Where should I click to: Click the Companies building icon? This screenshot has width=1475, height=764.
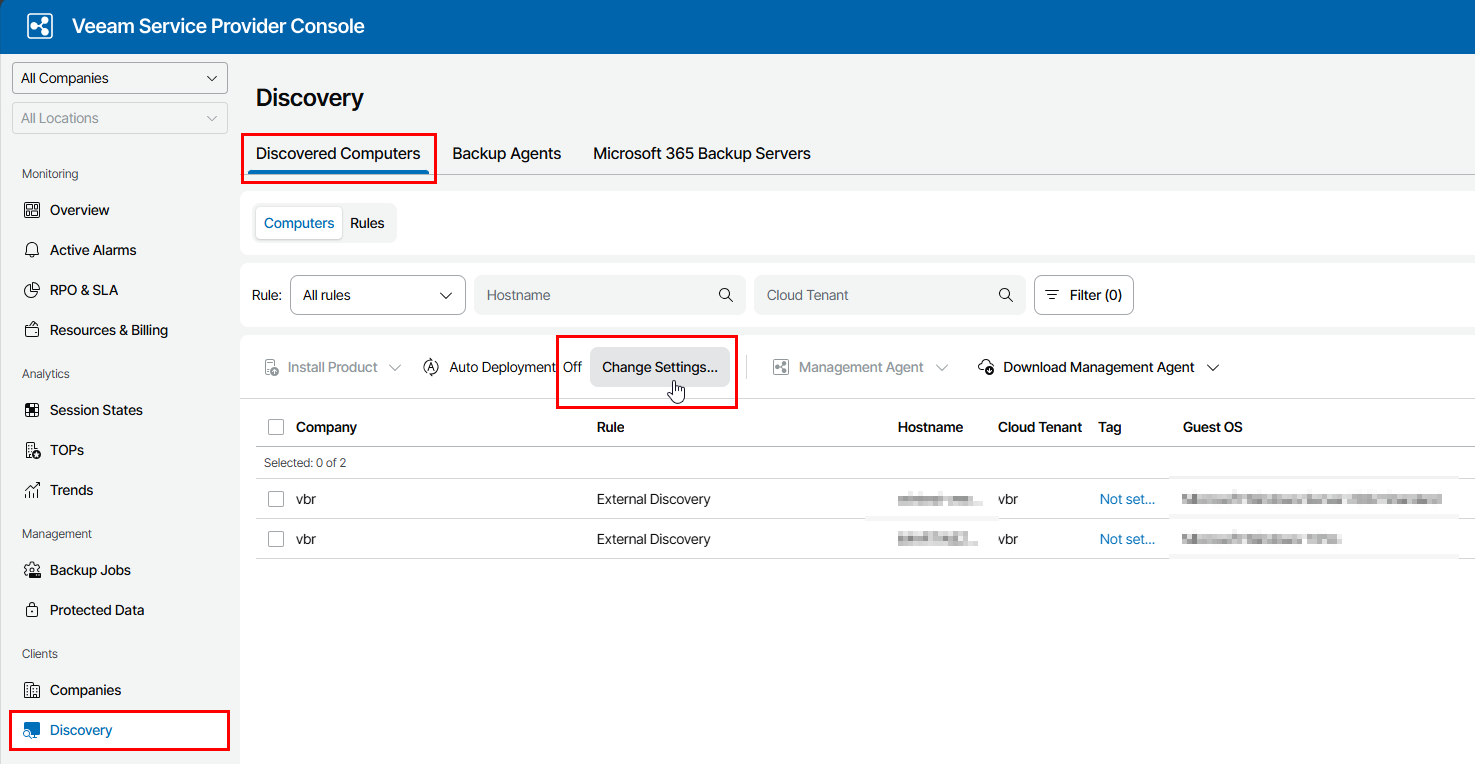pyautogui.click(x=31, y=690)
